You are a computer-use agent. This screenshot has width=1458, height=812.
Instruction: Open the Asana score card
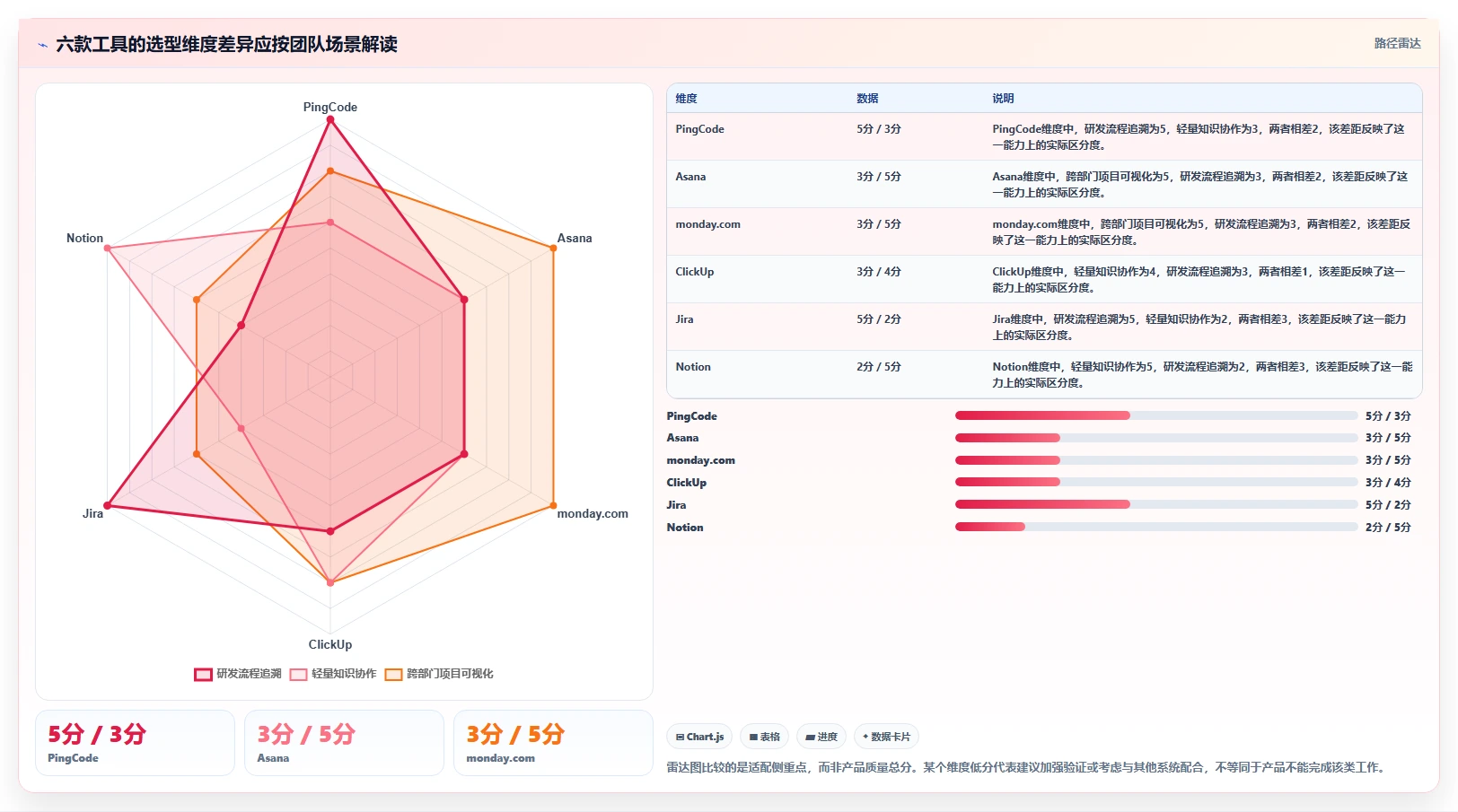pos(344,743)
